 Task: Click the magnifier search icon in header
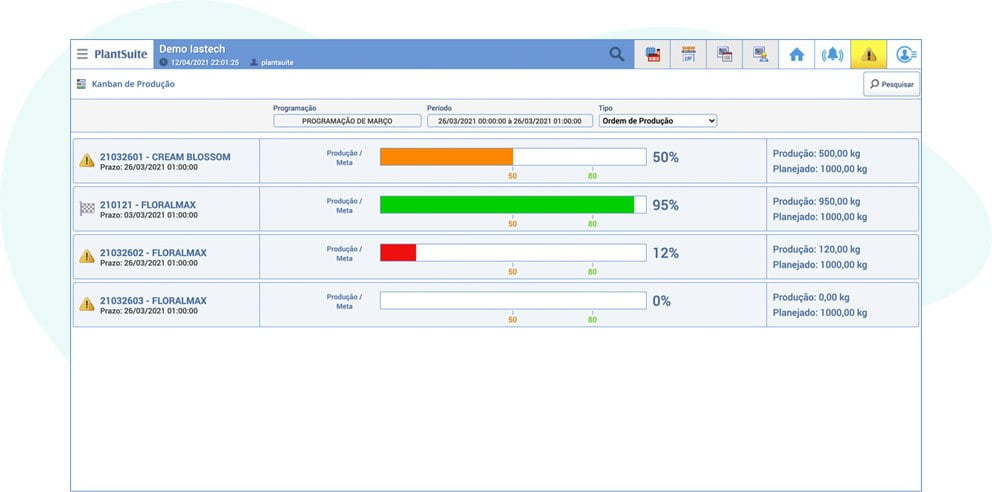tap(616, 54)
